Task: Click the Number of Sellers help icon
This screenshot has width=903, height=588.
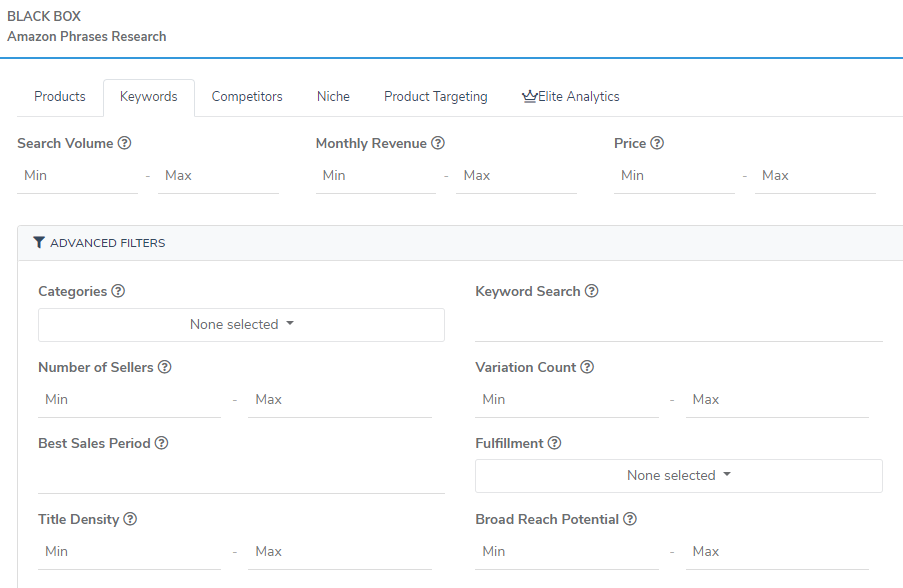Action: [x=165, y=367]
